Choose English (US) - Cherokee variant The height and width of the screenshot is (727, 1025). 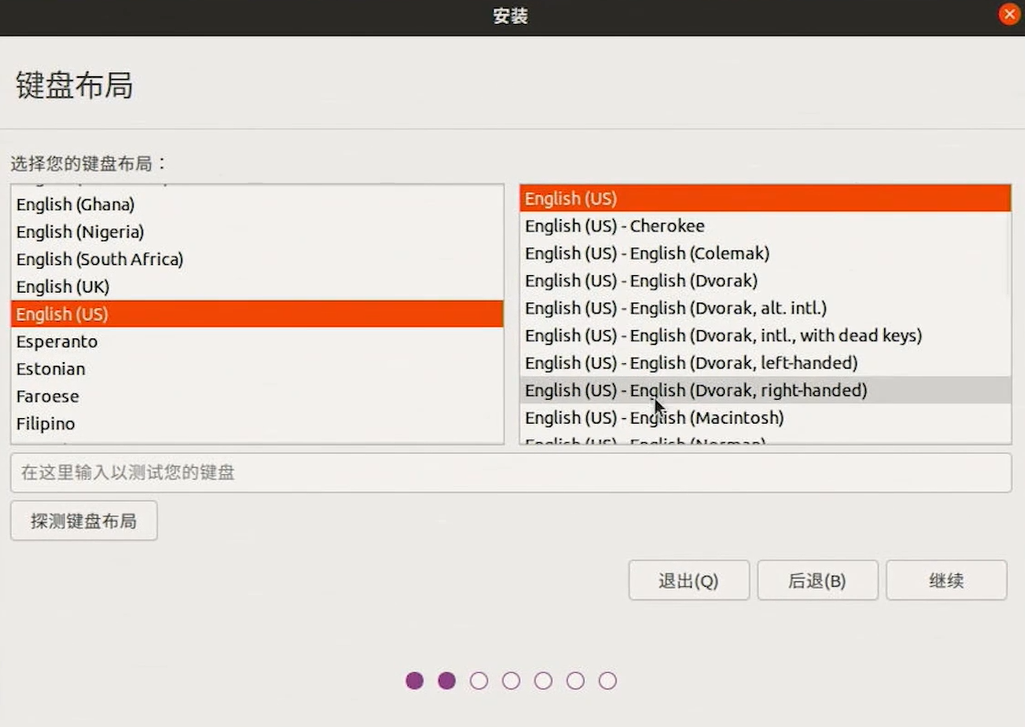point(765,226)
